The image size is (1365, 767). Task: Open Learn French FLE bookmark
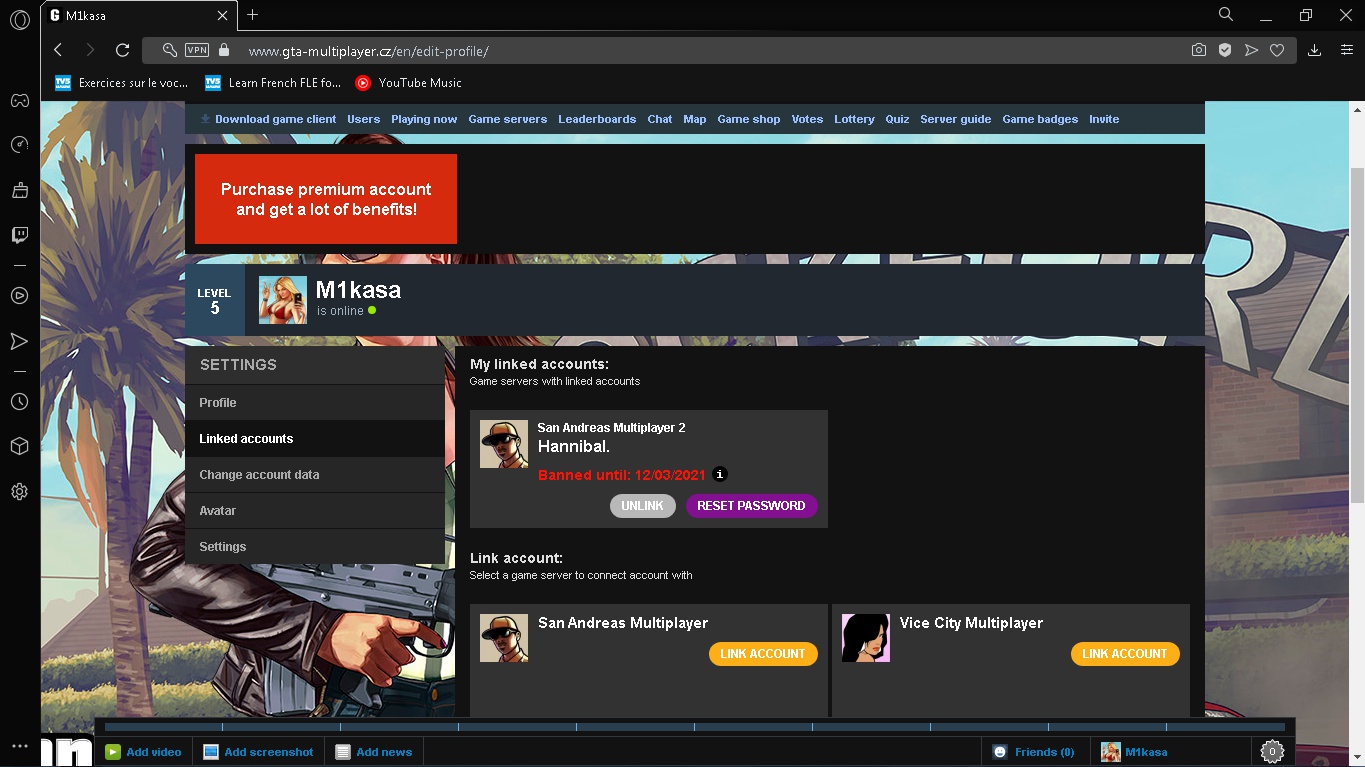(x=273, y=83)
